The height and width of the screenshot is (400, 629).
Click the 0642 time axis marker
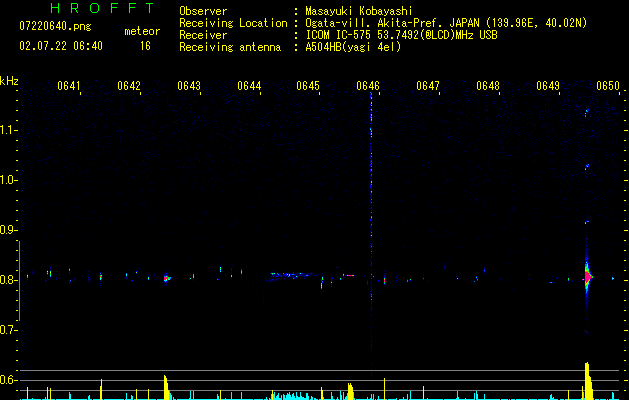tap(129, 86)
